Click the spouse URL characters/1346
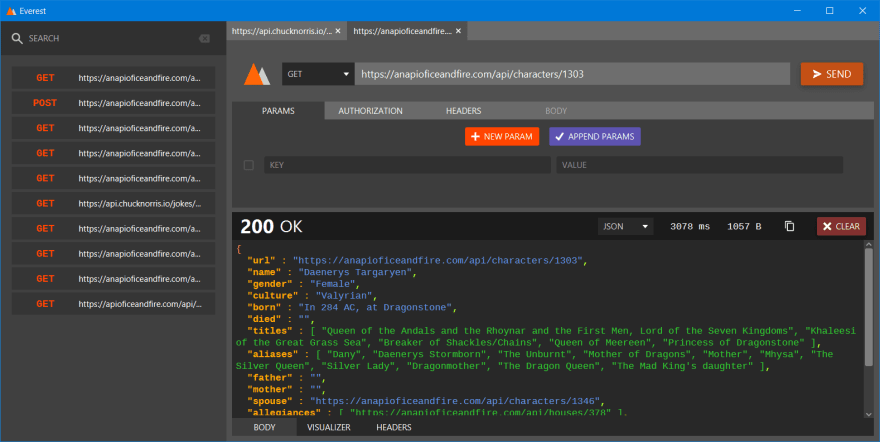The width and height of the screenshot is (880, 442). coord(455,401)
